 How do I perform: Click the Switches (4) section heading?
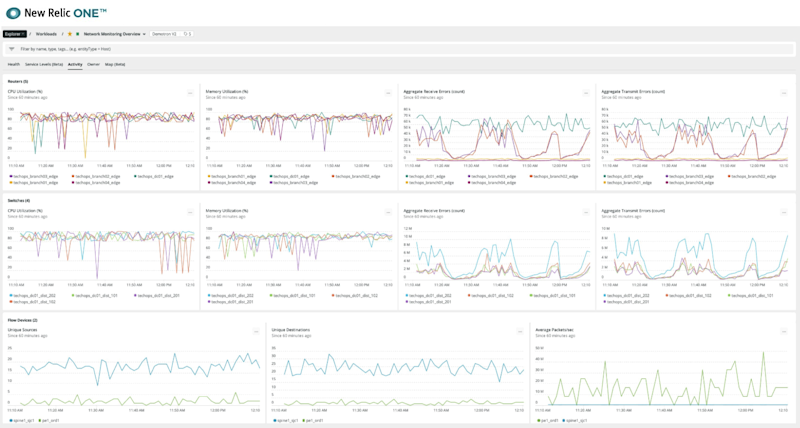click(x=19, y=200)
